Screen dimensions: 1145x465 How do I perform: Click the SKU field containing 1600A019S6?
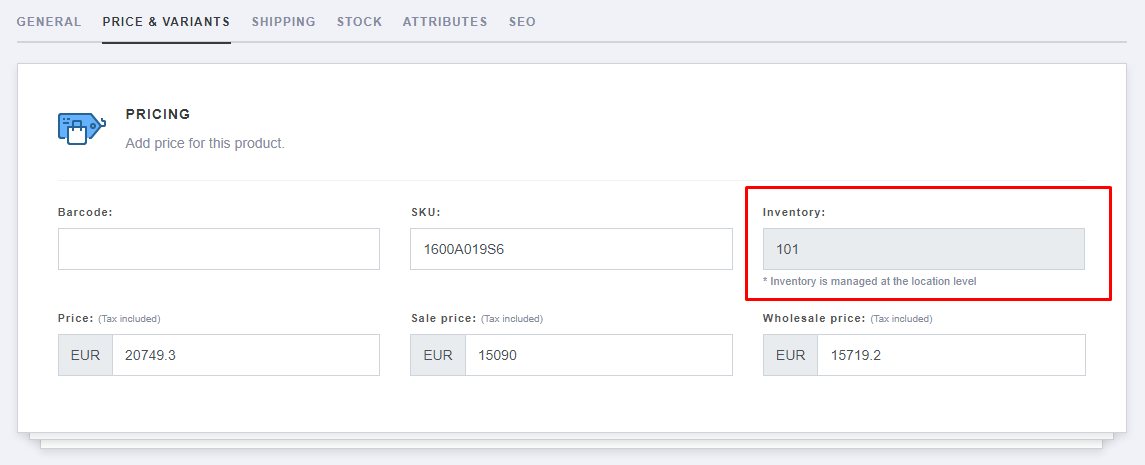[571, 249]
